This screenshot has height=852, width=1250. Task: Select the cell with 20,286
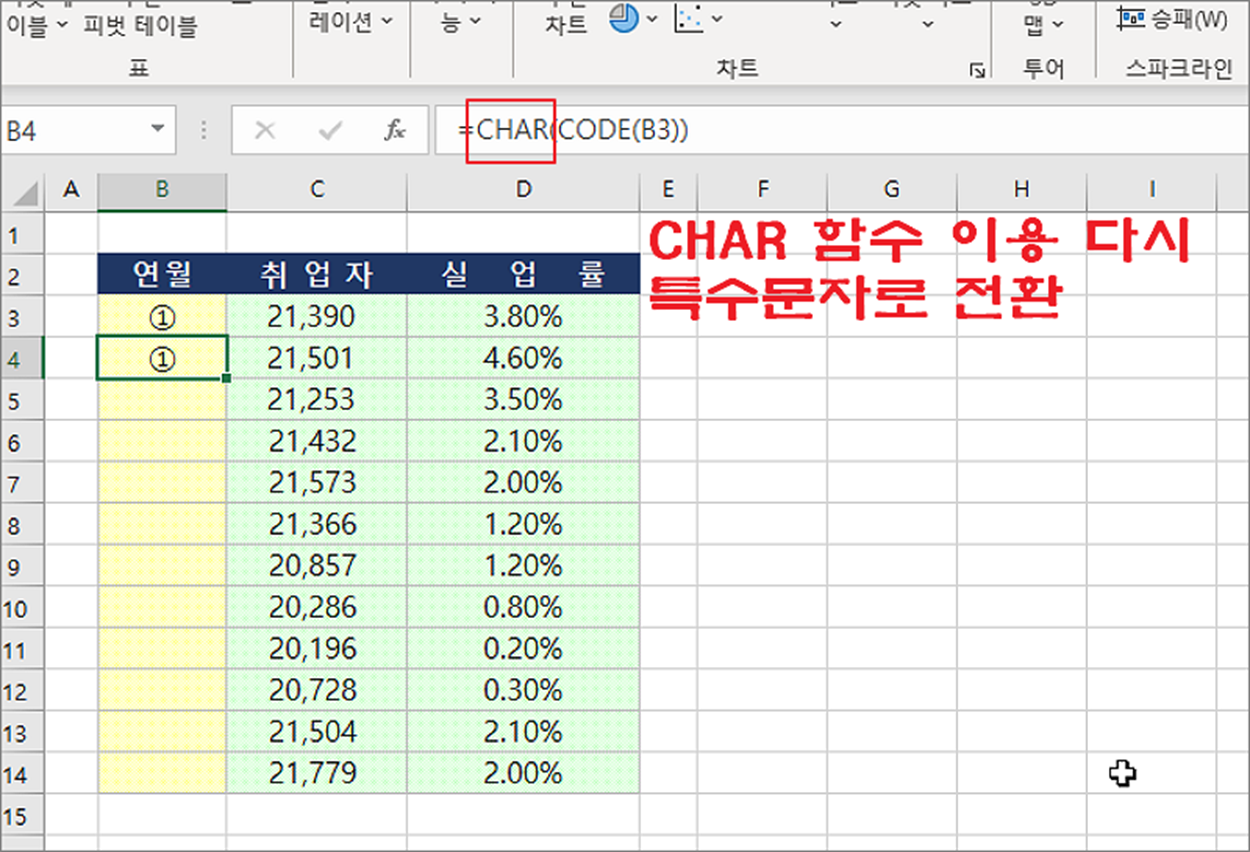click(317, 607)
